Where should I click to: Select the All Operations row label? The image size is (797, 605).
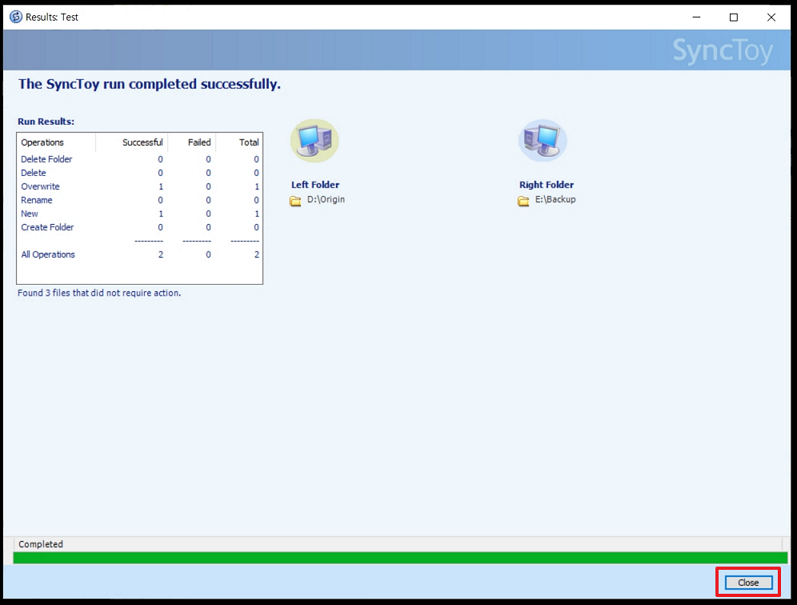[48, 255]
